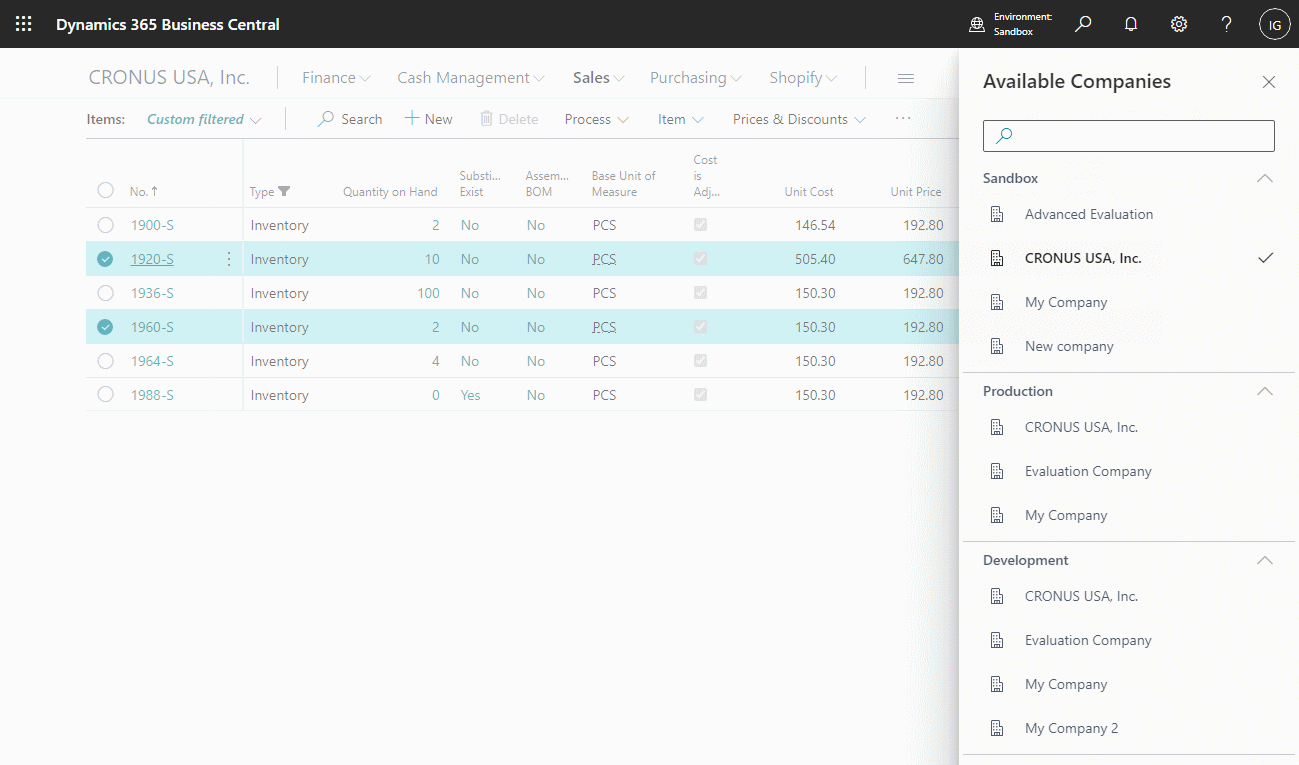
Task: Click Cost is Adjusted checkbox for 1988-S
Action: [700, 395]
